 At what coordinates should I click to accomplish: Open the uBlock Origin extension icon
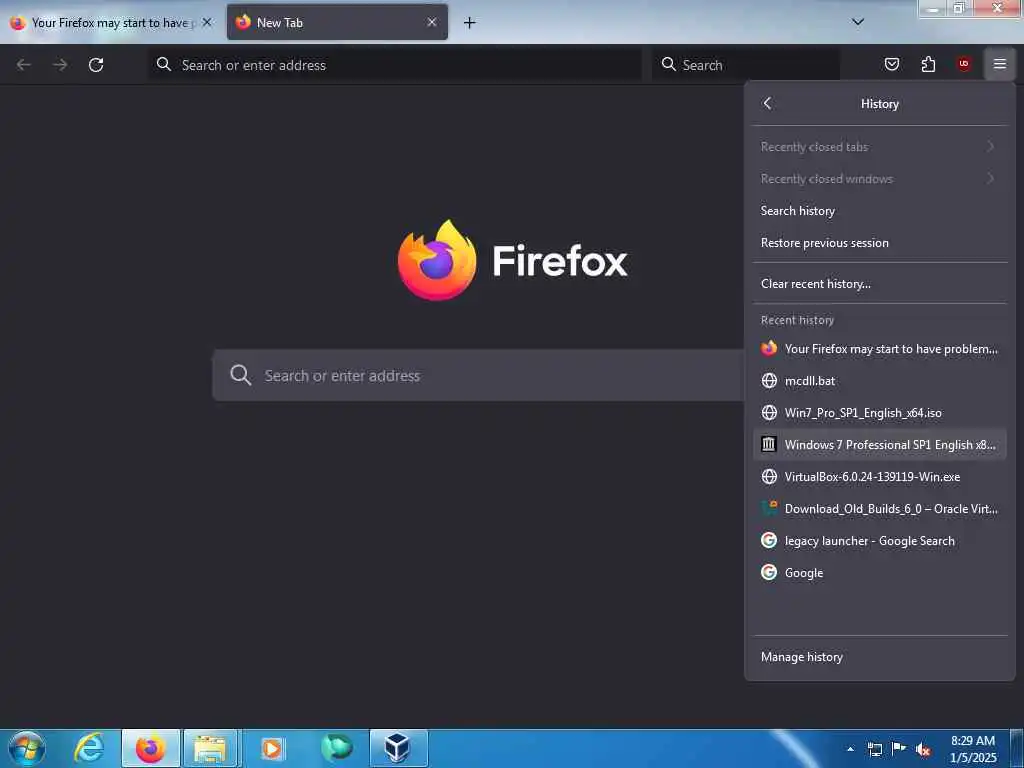tap(963, 64)
